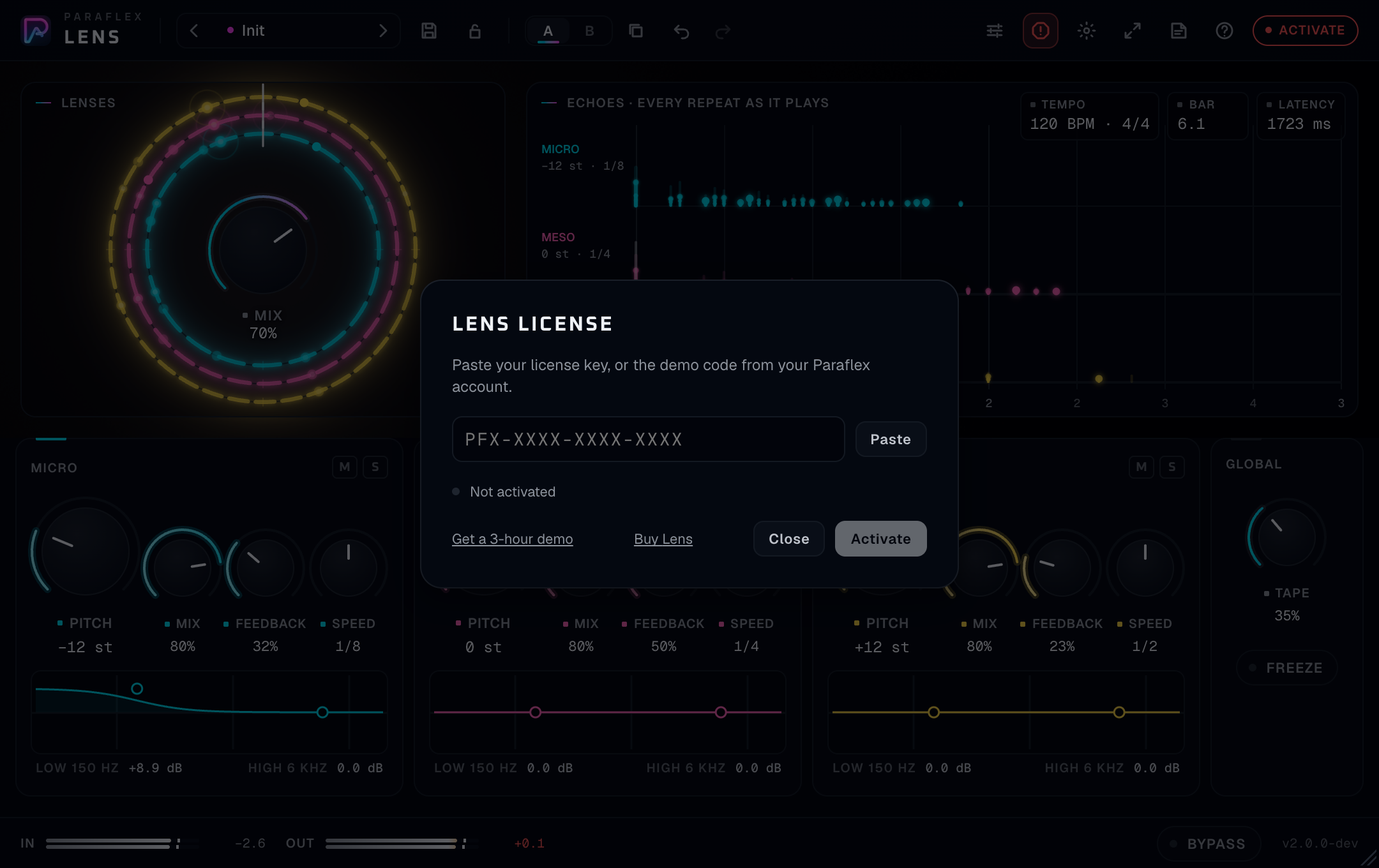Select the A comparison slot
The height and width of the screenshot is (868, 1379).
click(548, 31)
